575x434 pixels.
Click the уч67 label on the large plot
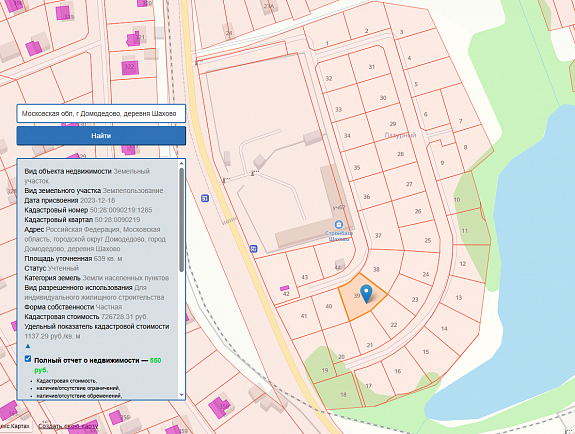[x=339, y=208]
